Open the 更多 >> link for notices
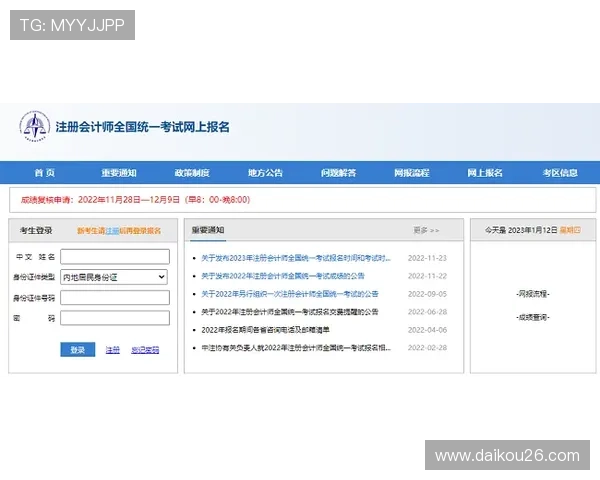Screen dimensions: 600x480 [x=426, y=230]
